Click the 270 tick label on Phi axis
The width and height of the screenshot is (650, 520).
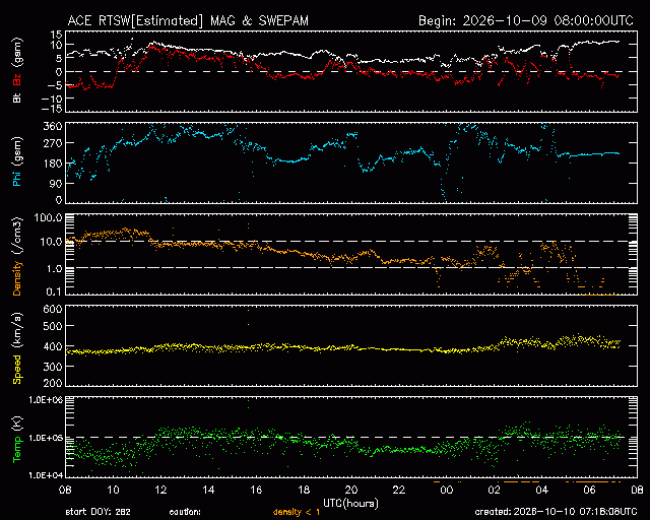(x=53, y=143)
